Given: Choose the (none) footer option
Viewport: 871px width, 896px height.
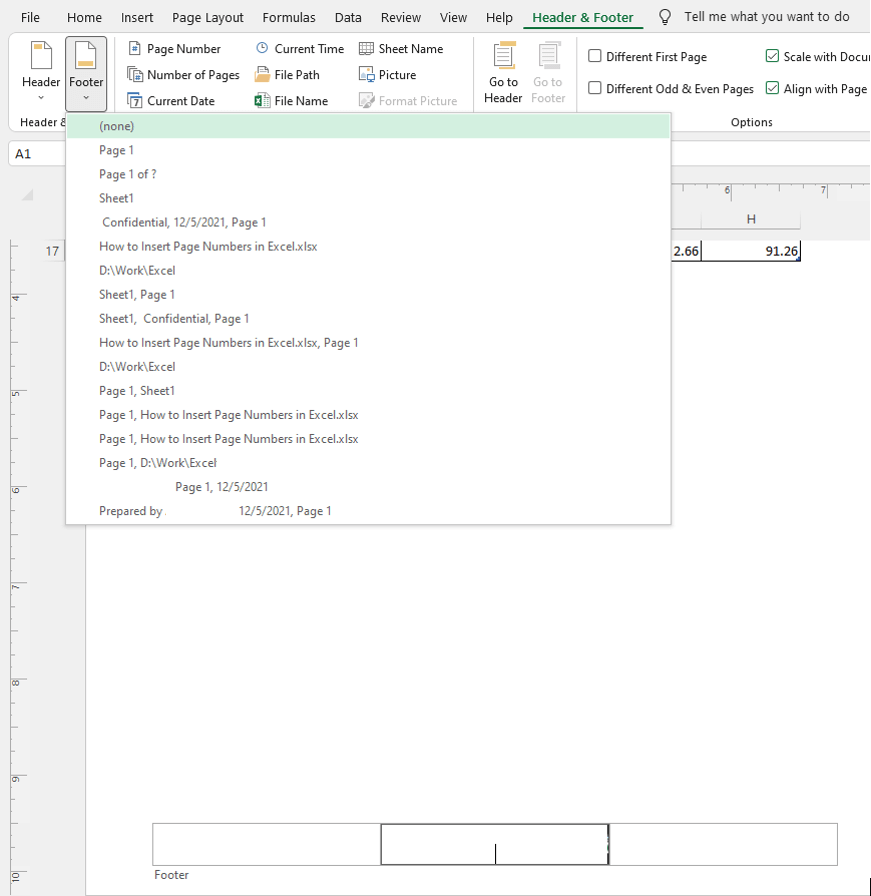Looking at the screenshot, I should (x=118, y=125).
